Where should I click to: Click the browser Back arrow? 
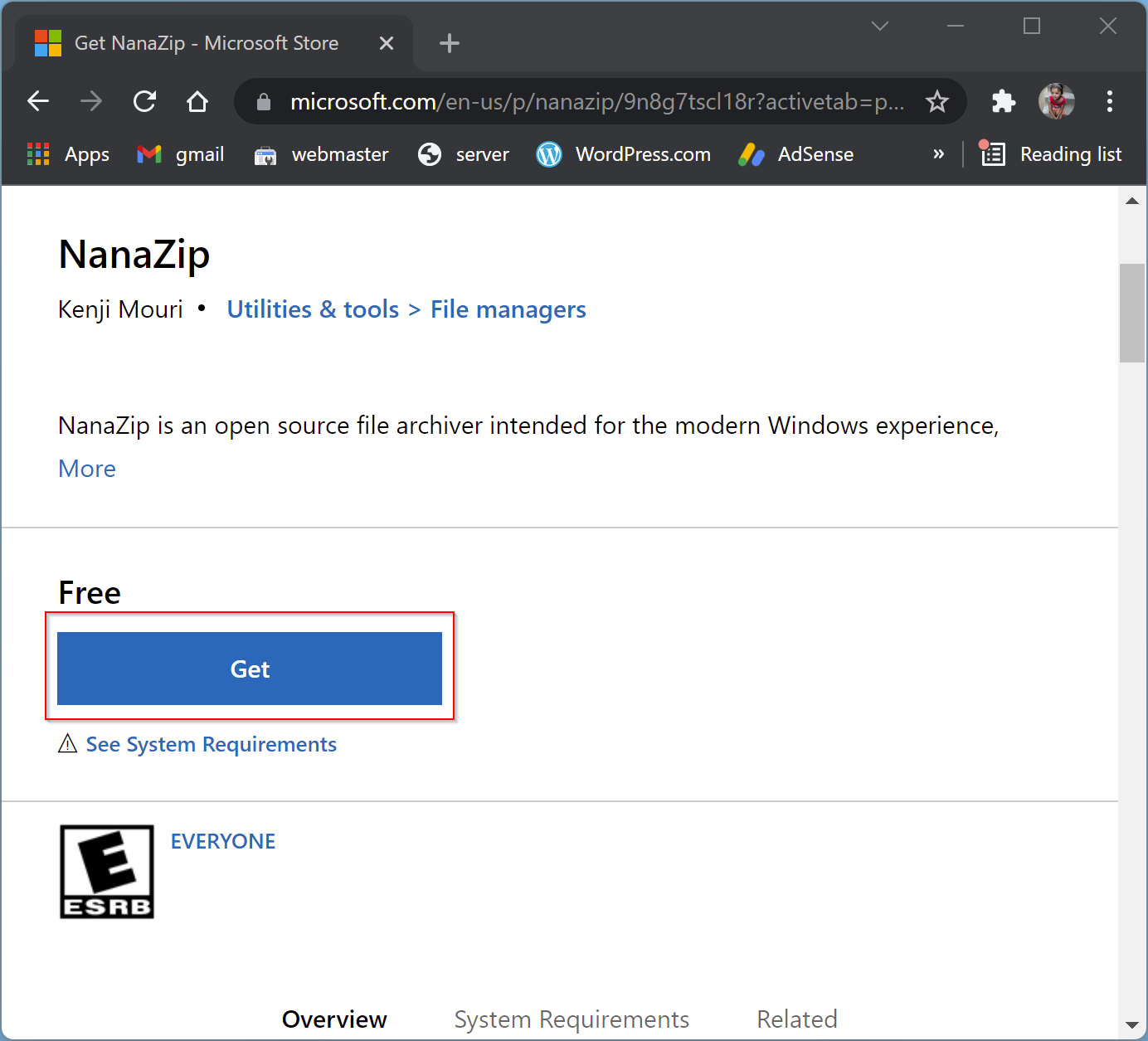(38, 101)
